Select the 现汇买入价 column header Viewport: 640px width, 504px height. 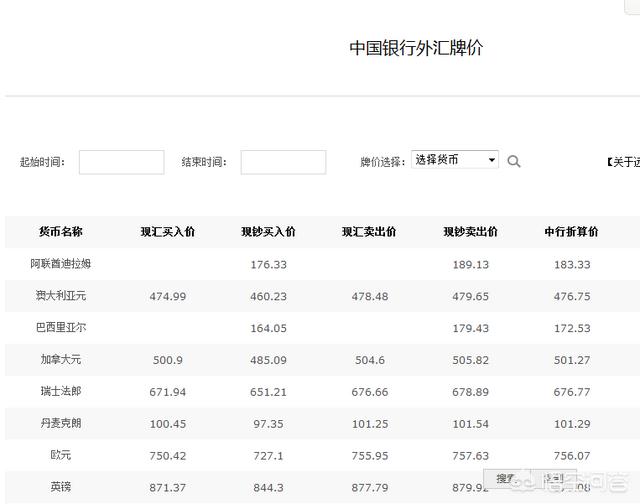point(168,232)
